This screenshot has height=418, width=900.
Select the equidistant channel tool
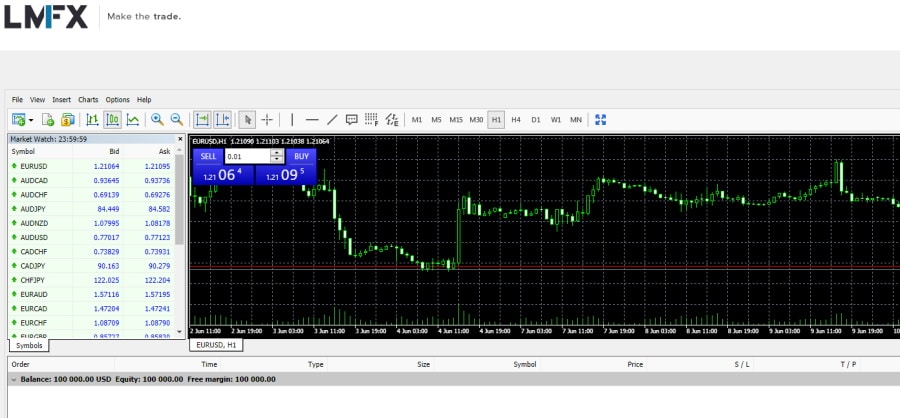point(392,119)
